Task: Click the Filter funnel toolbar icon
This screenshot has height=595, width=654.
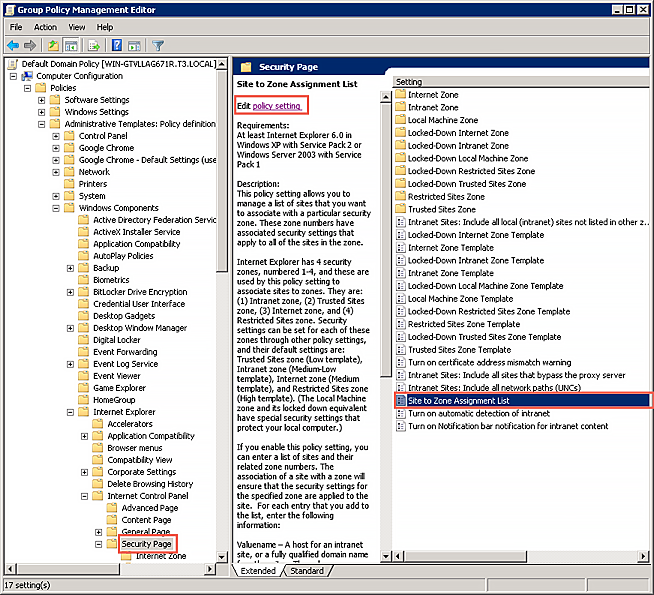Action: [x=158, y=45]
